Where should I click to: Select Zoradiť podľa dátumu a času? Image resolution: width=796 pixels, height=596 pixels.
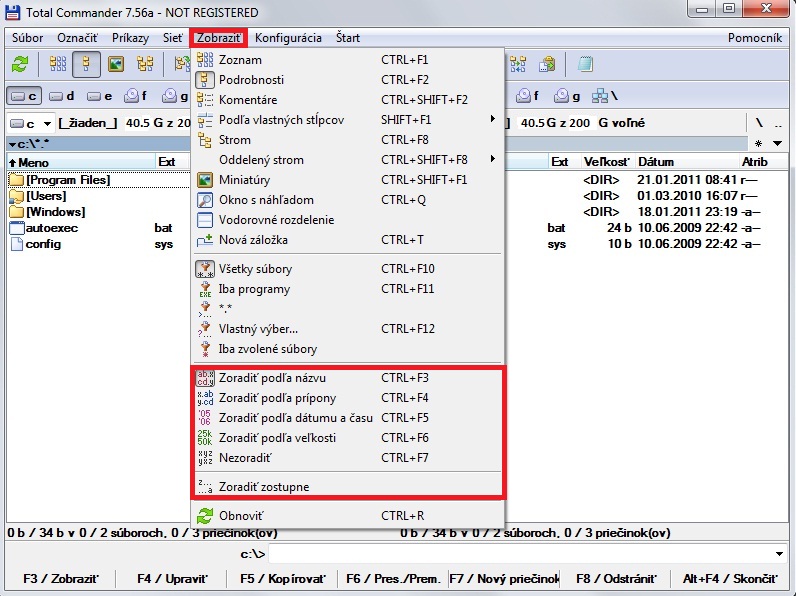click(348, 418)
